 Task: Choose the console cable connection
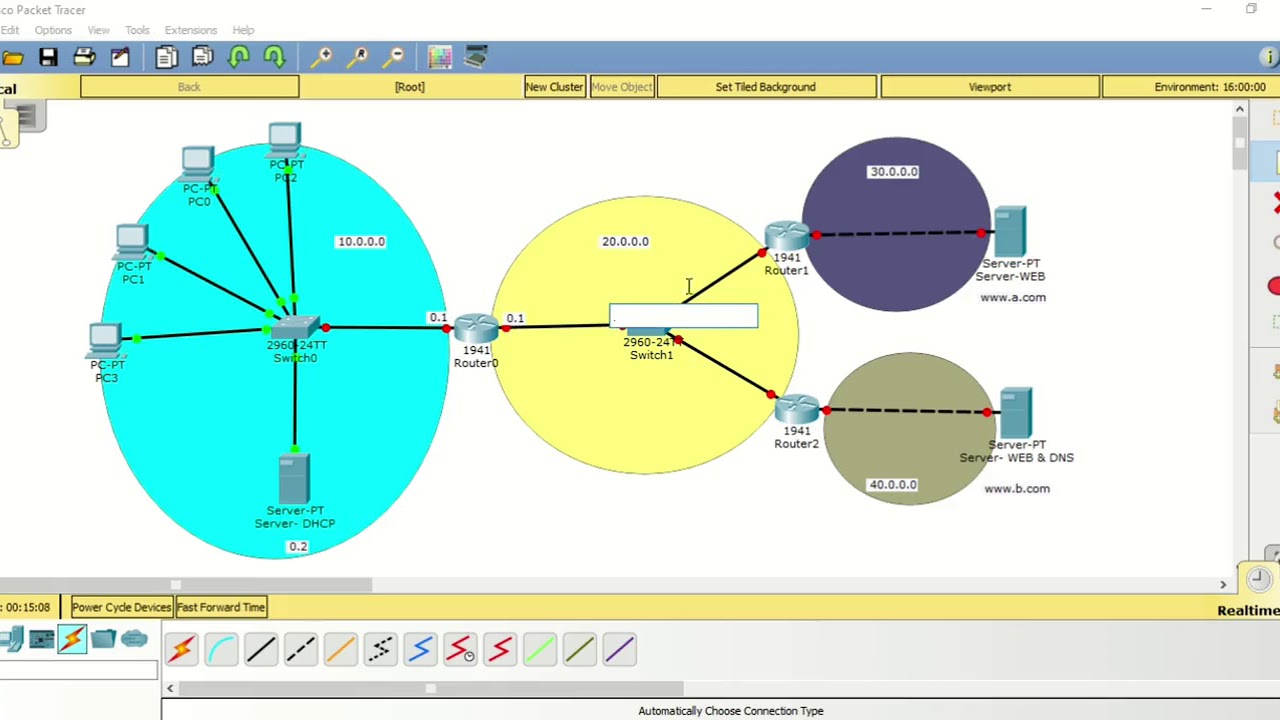[221, 651]
